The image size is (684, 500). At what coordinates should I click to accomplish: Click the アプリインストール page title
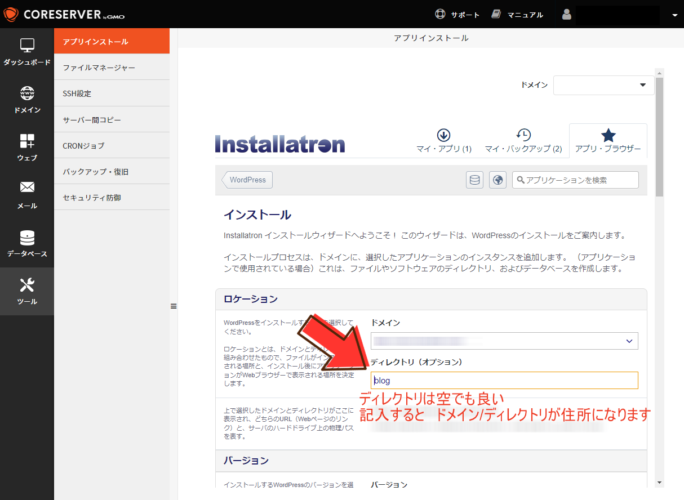tap(431, 38)
